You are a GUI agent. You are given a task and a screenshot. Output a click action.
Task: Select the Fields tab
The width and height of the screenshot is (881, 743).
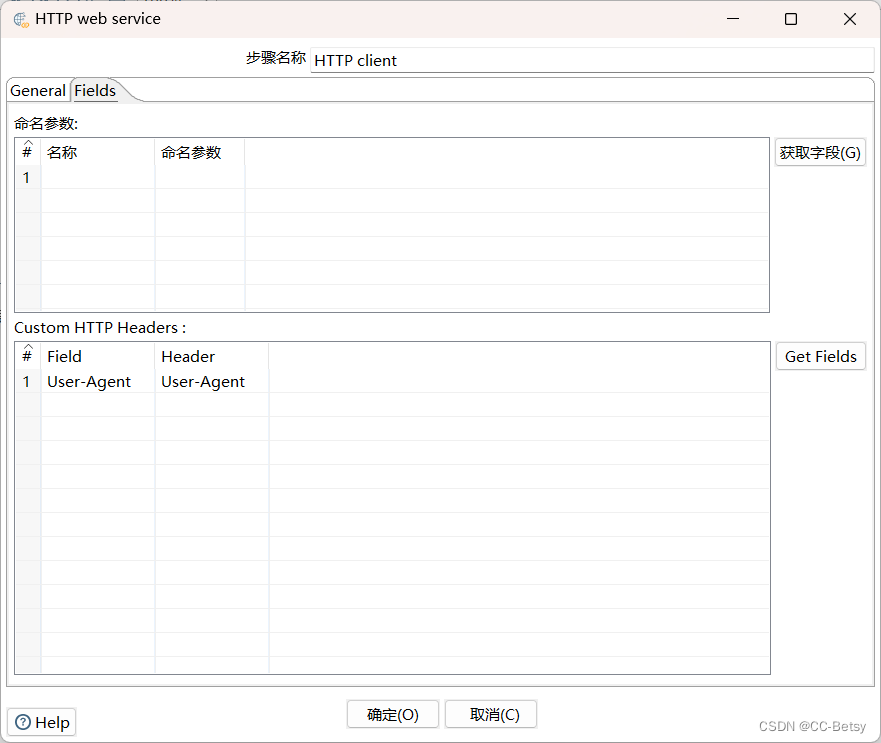[x=93, y=90]
